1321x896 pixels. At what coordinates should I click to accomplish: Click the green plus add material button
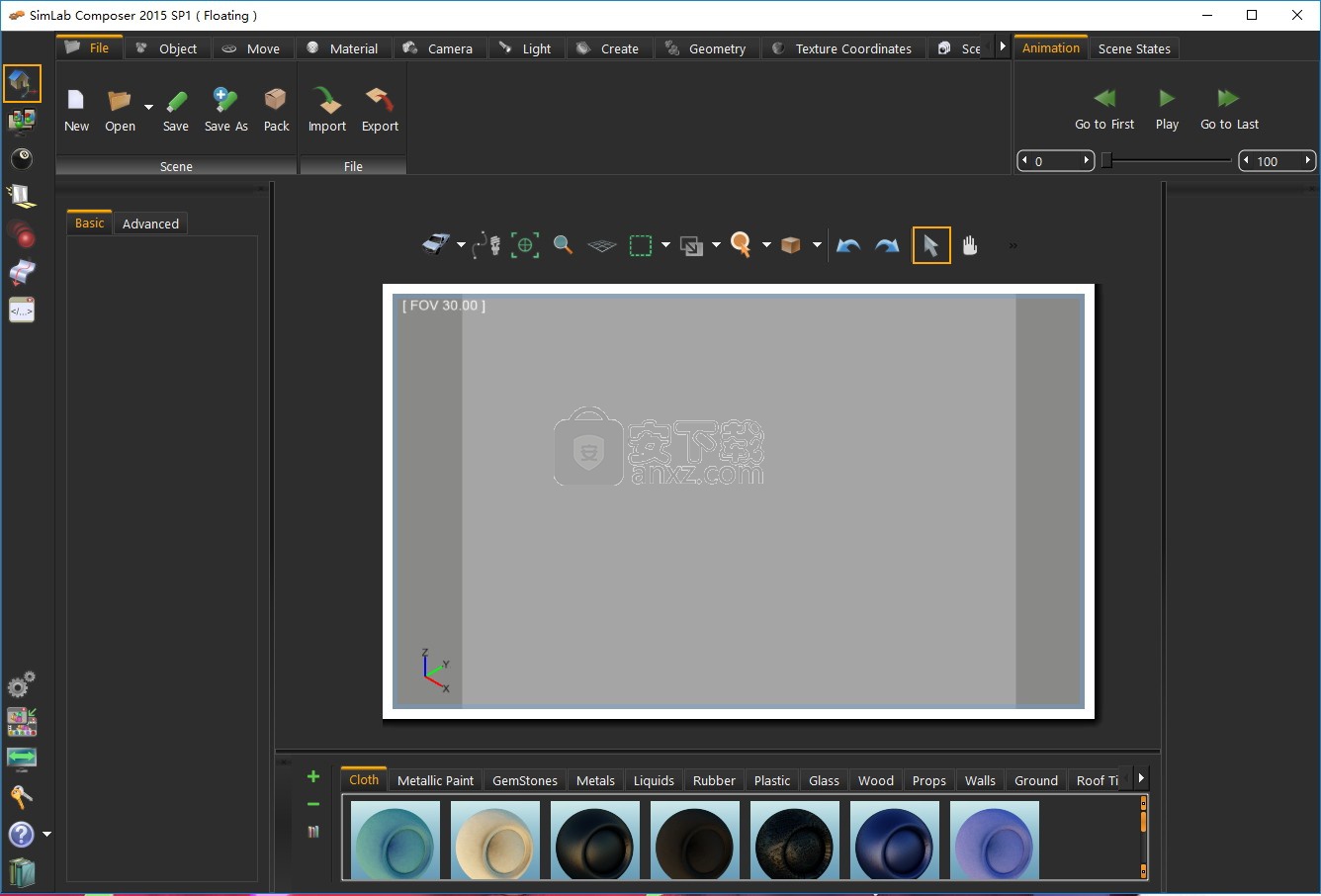[313, 776]
